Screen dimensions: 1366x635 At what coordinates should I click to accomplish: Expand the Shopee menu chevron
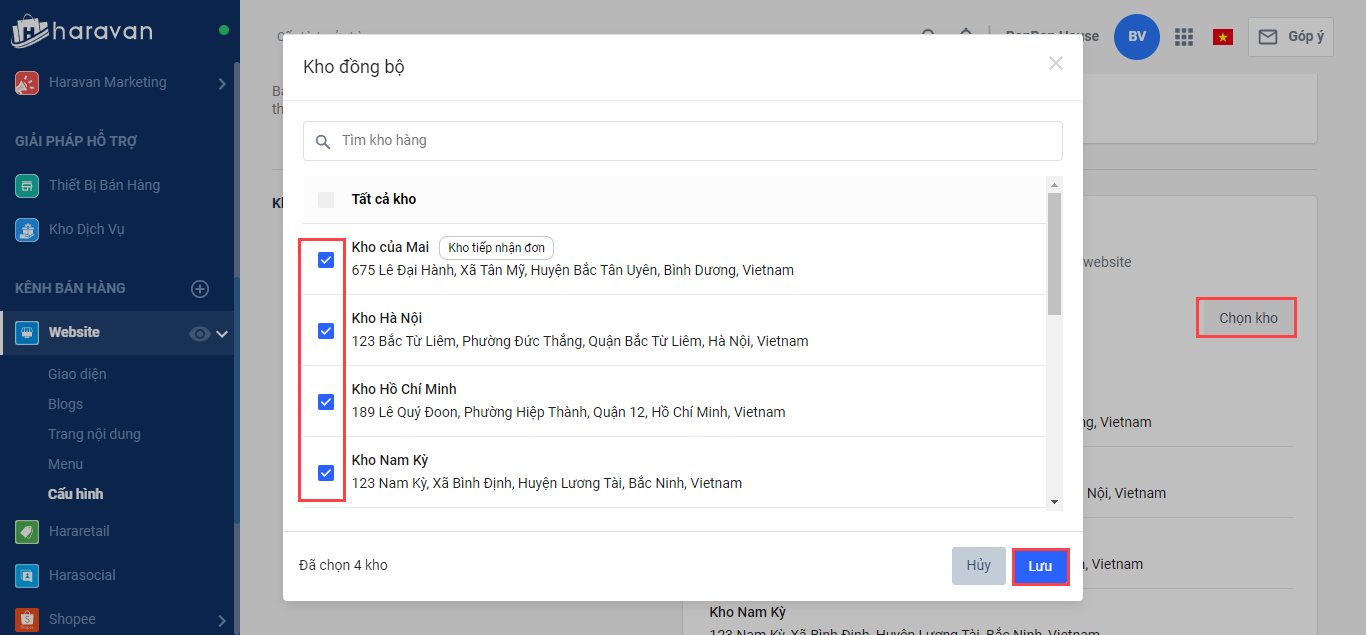click(x=222, y=621)
